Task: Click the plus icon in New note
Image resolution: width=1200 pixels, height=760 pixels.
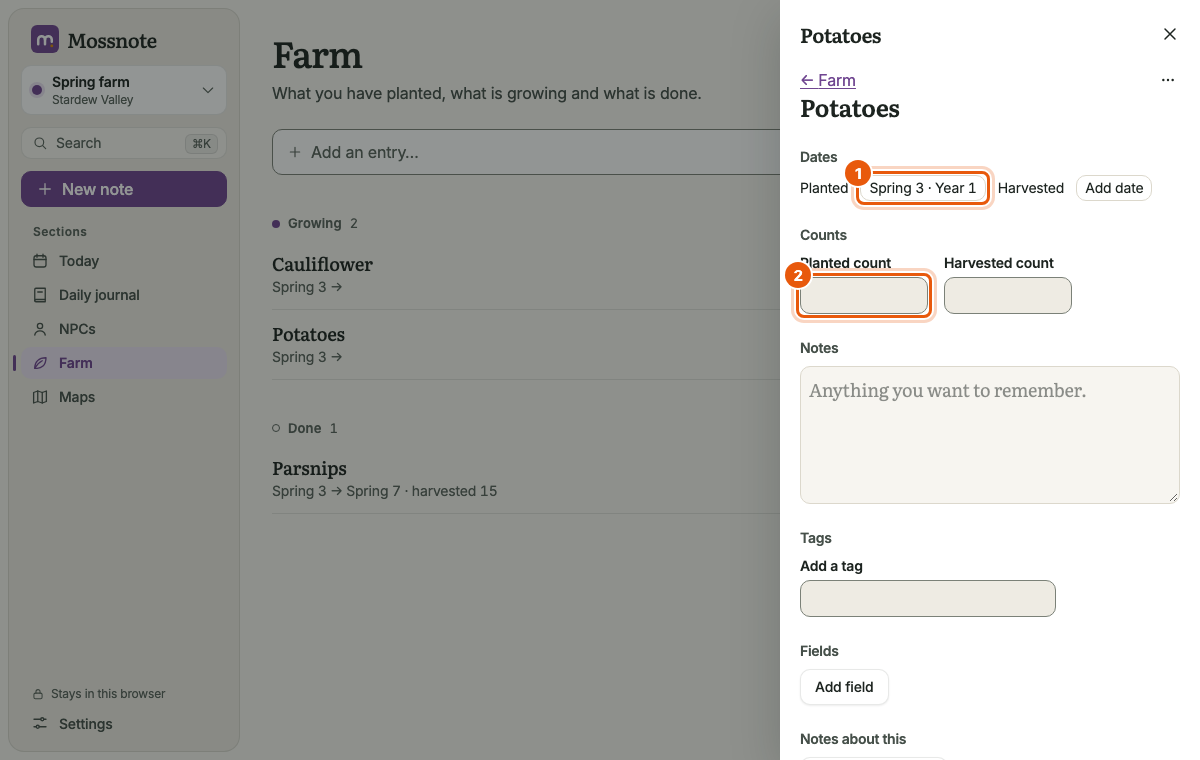Action: coord(44,189)
